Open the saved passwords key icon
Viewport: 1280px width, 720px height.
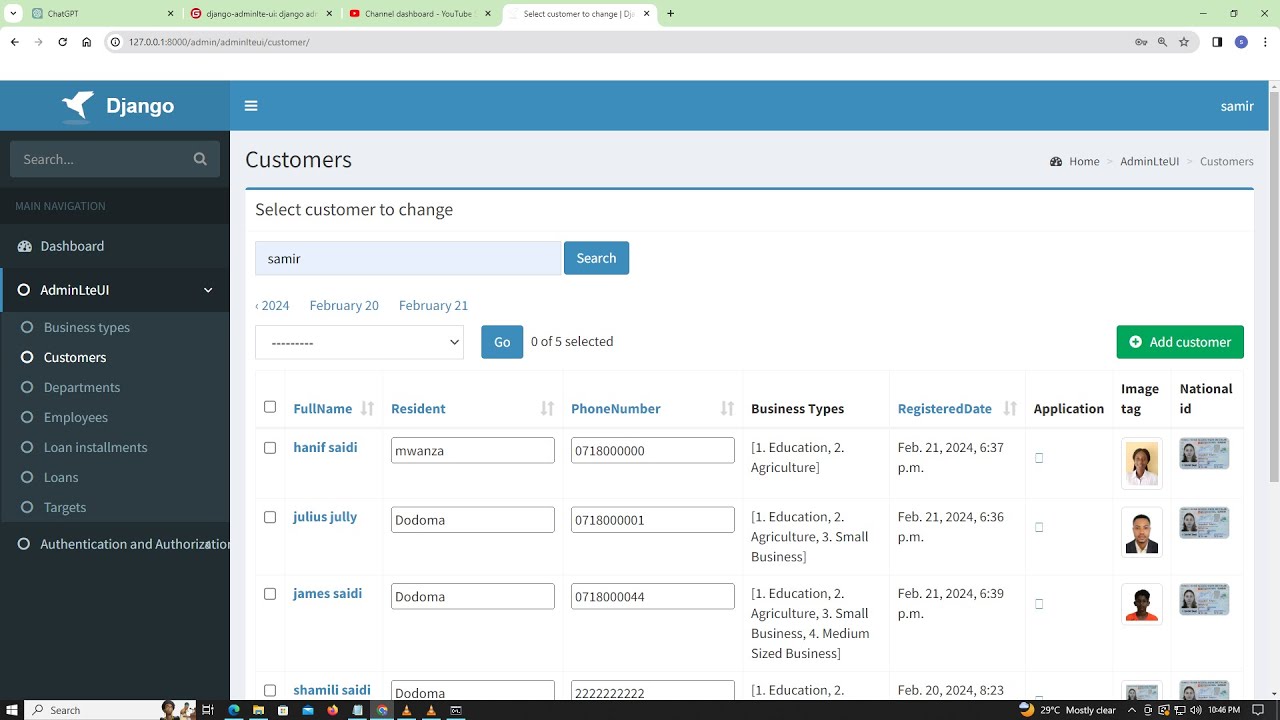(x=1140, y=42)
